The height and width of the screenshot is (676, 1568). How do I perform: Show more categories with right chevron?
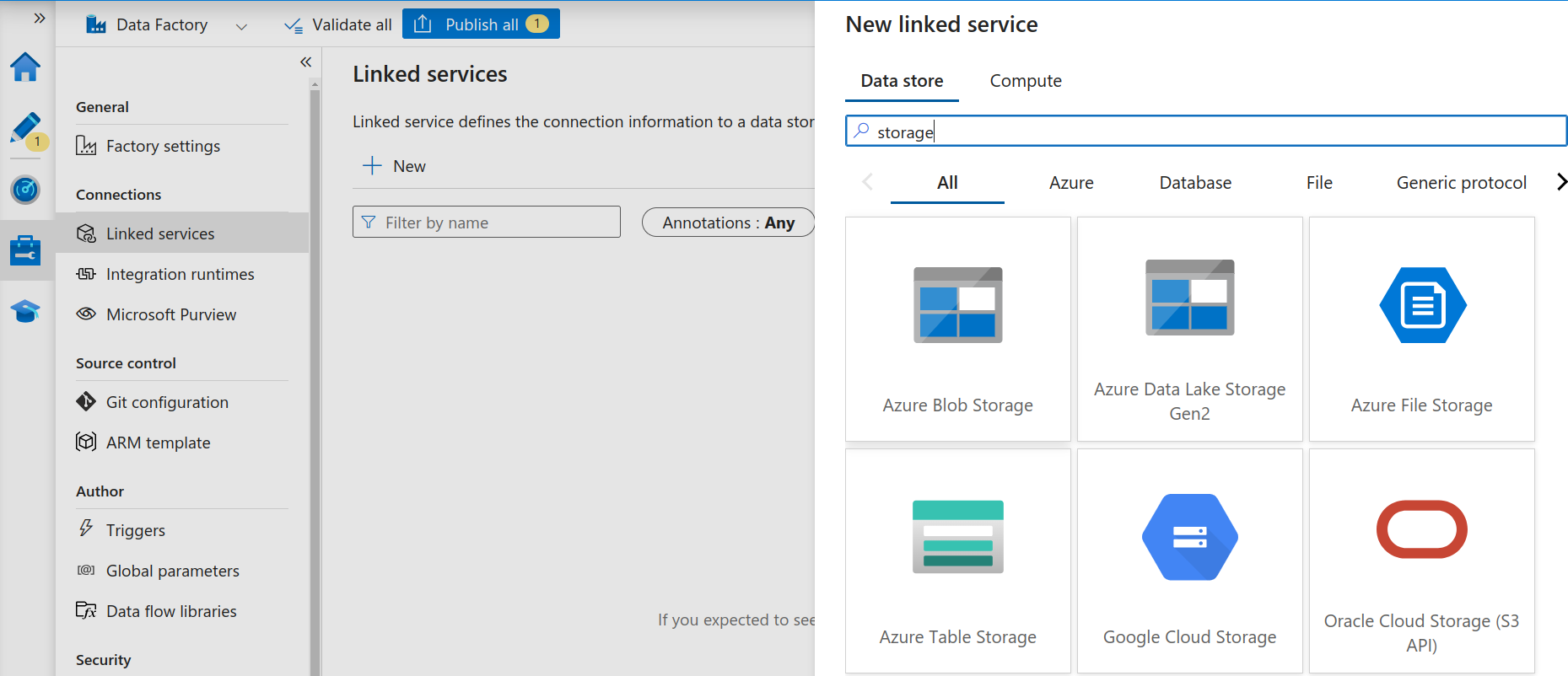[x=1561, y=182]
